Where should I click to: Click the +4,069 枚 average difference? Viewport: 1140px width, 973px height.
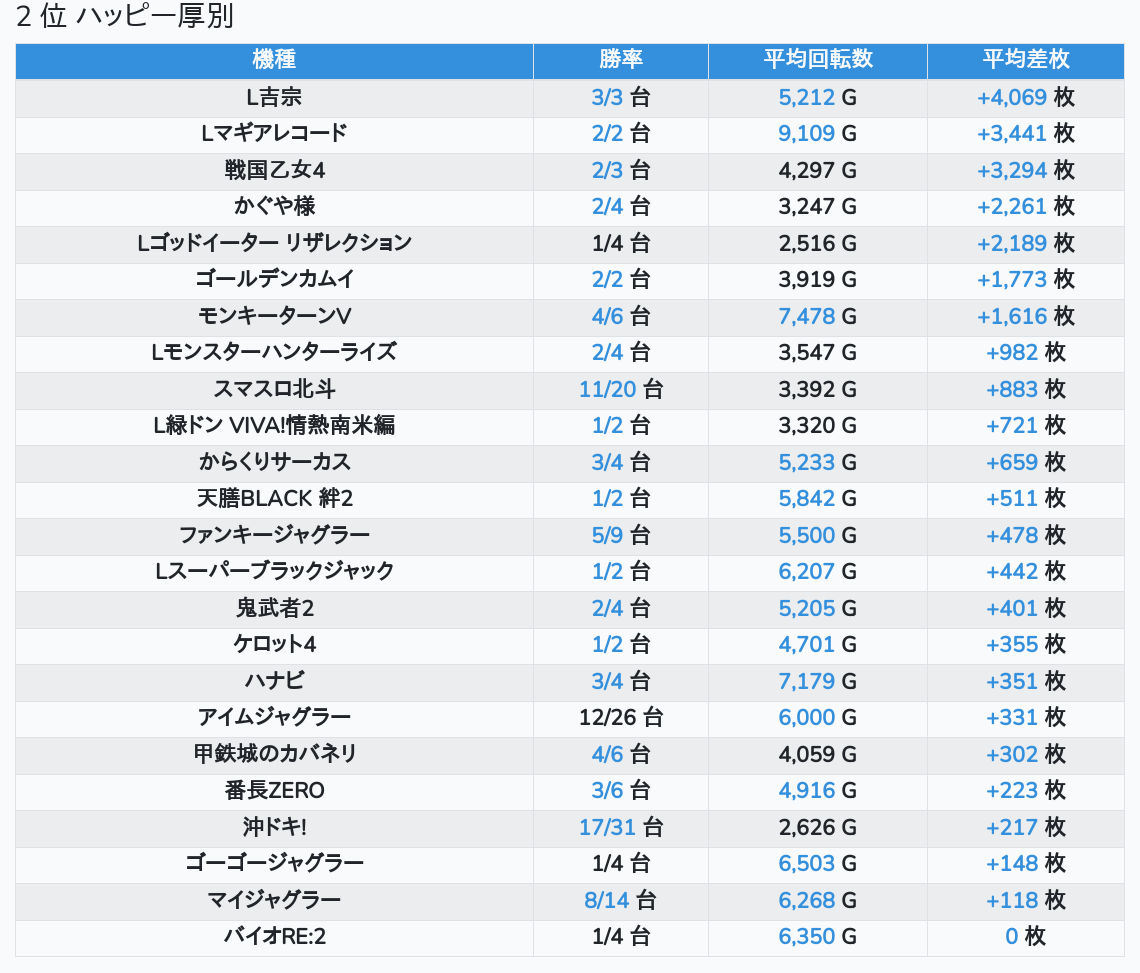1026,97
